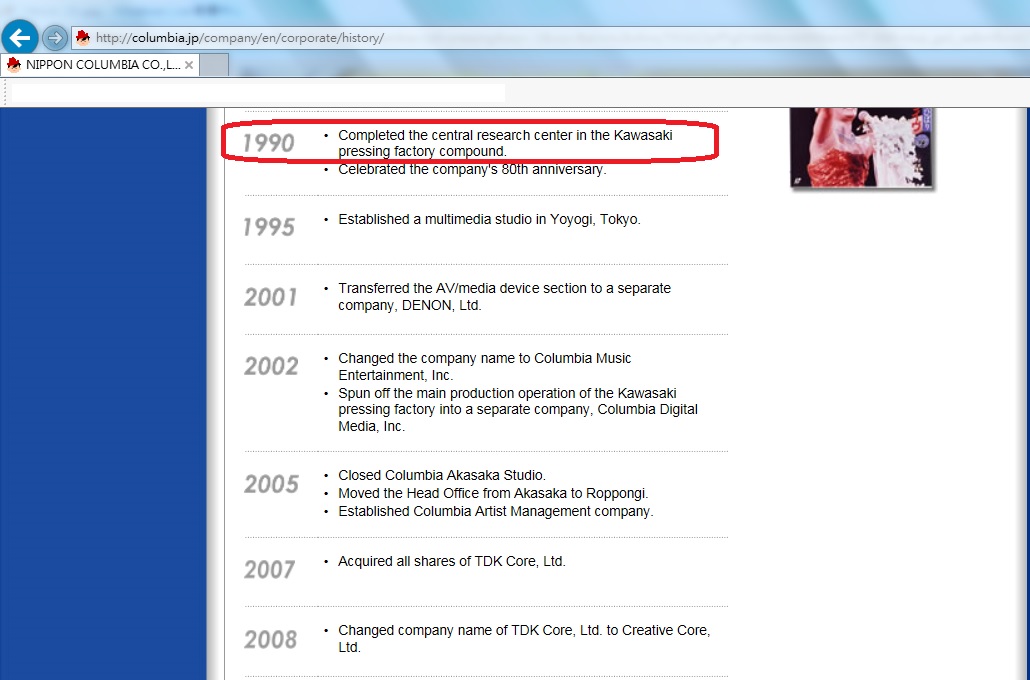Click the columbia.jp URL address field
Screen dimensions: 1030x680
click(552, 37)
